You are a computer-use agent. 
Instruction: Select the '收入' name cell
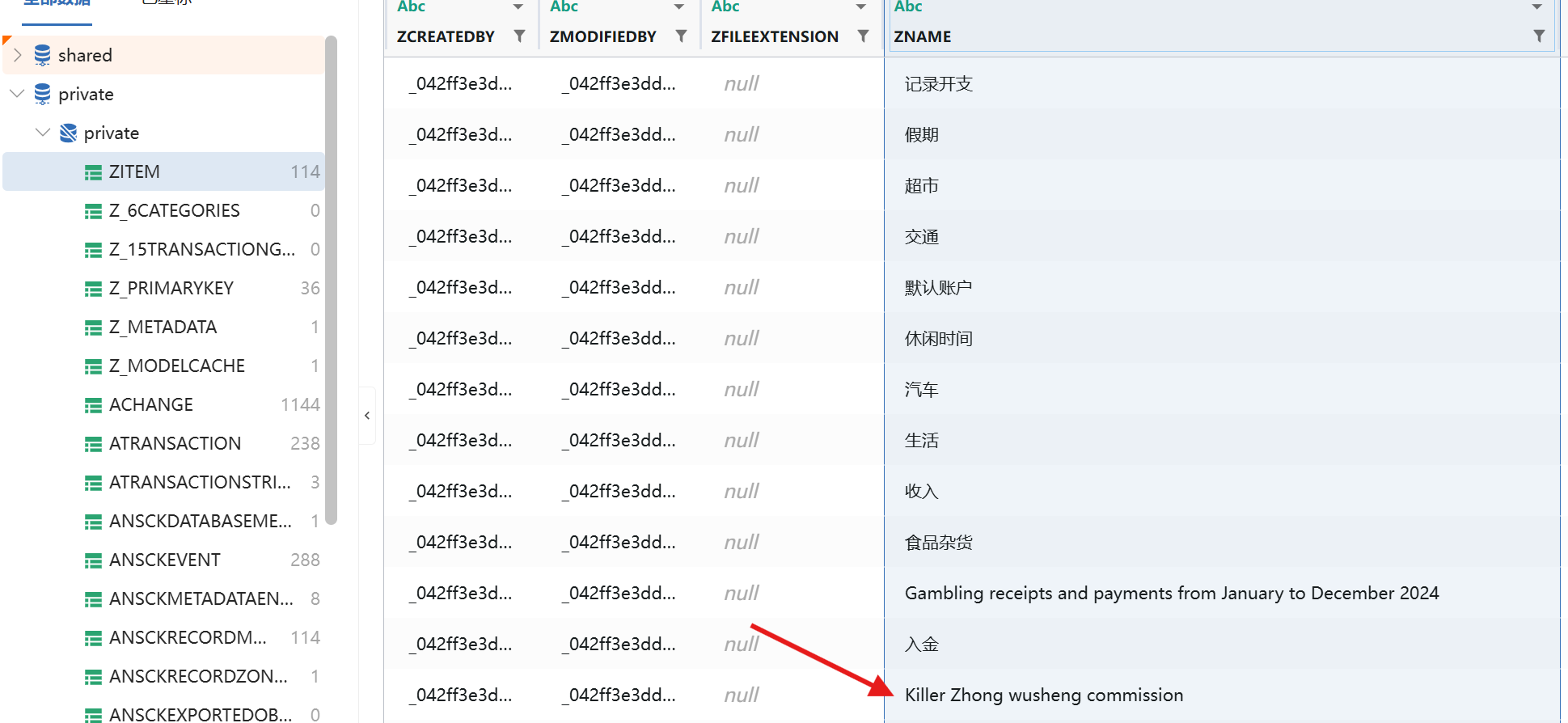[1222, 491]
